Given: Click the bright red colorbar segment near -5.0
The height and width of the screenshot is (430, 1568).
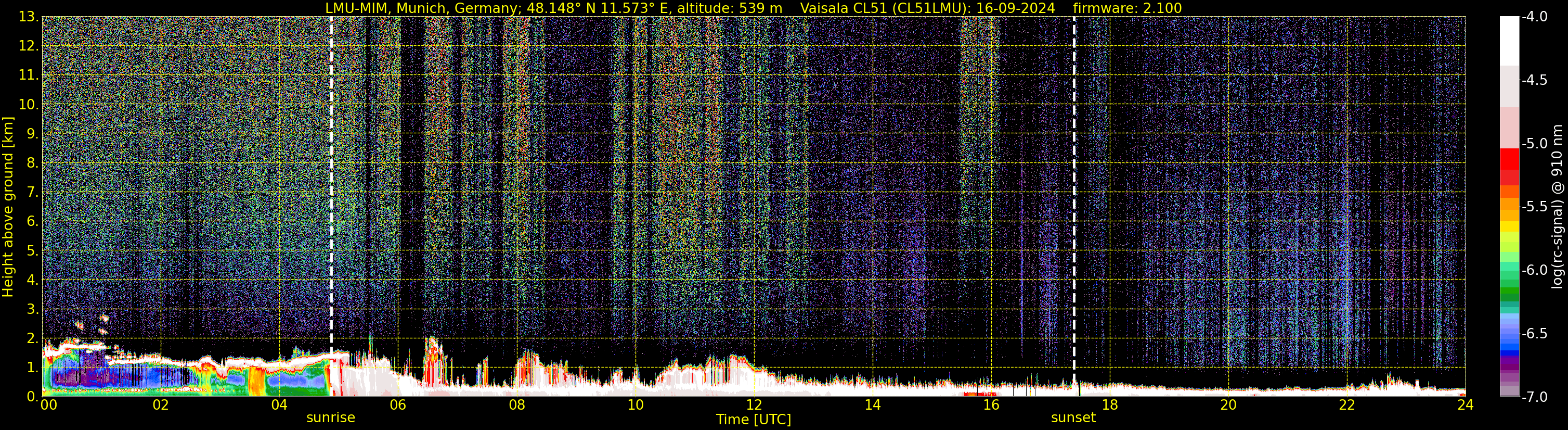Looking at the screenshot, I should pos(1509,159).
